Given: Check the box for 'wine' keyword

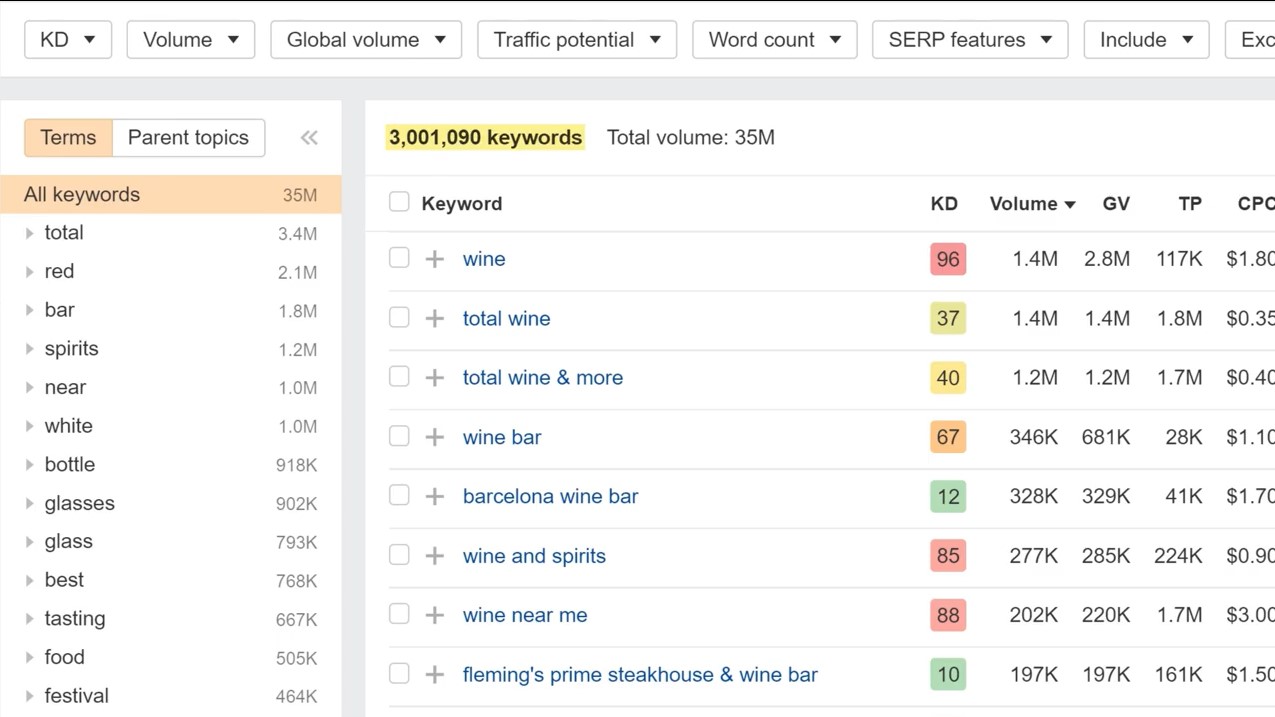Looking at the screenshot, I should (x=399, y=258).
